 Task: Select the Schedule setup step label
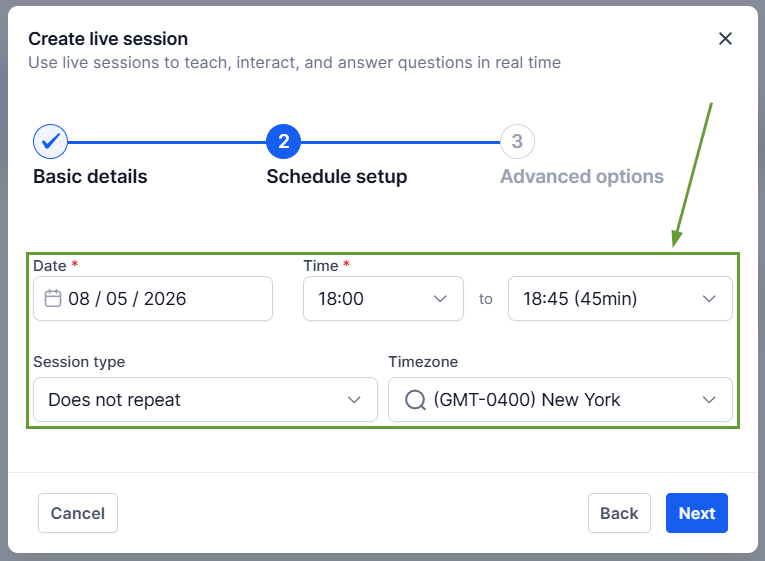tap(336, 177)
